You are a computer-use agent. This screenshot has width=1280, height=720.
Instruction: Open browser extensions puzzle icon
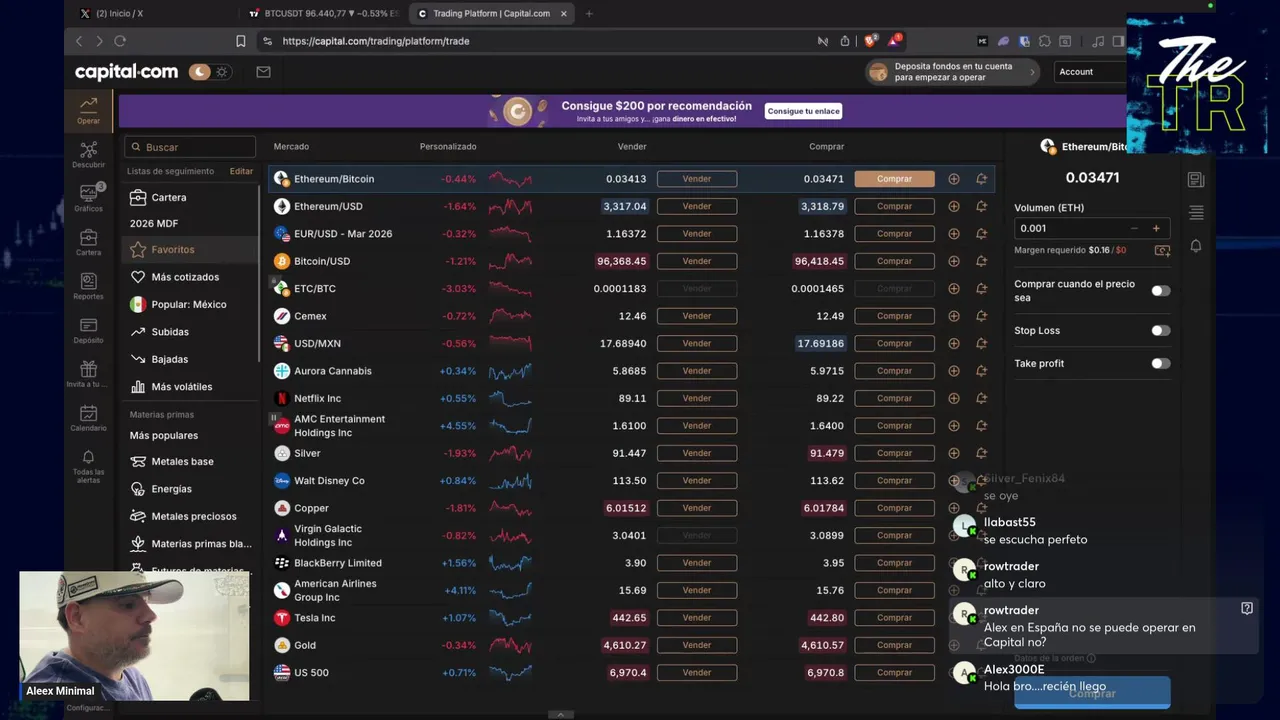[x=1045, y=41]
